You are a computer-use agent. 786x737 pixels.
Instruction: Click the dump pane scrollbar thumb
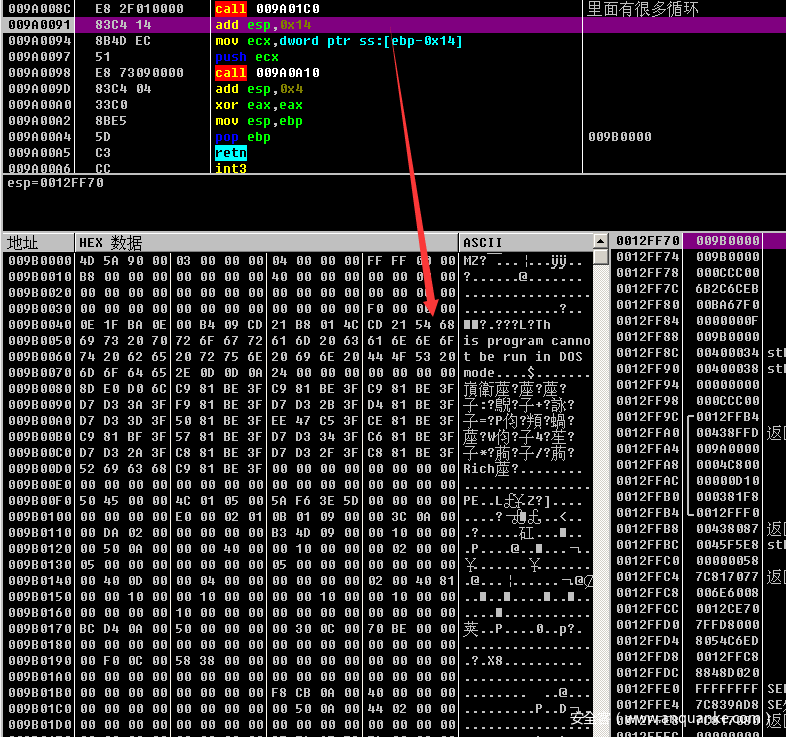point(600,257)
